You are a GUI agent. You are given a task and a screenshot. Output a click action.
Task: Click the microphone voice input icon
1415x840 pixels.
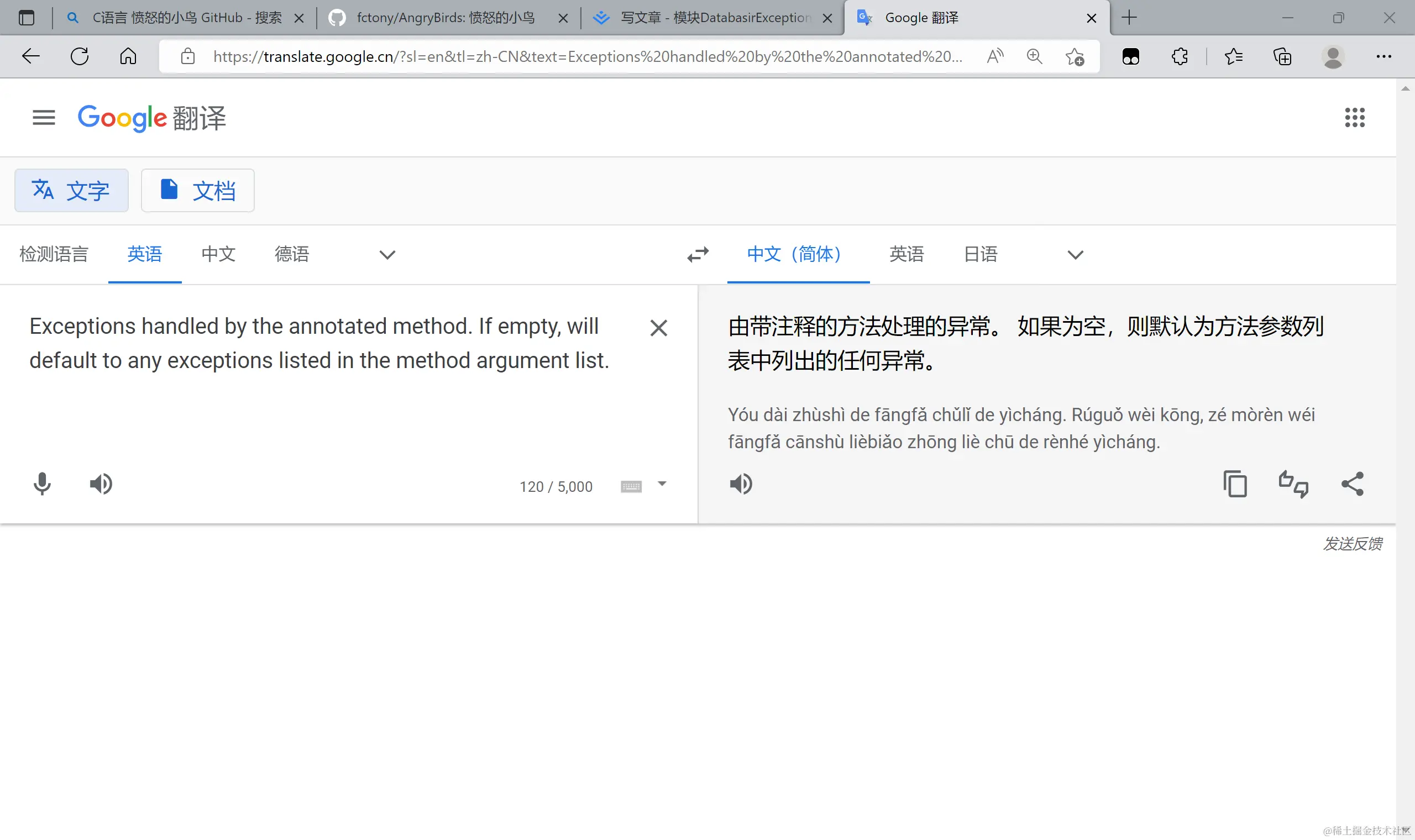pyautogui.click(x=42, y=484)
